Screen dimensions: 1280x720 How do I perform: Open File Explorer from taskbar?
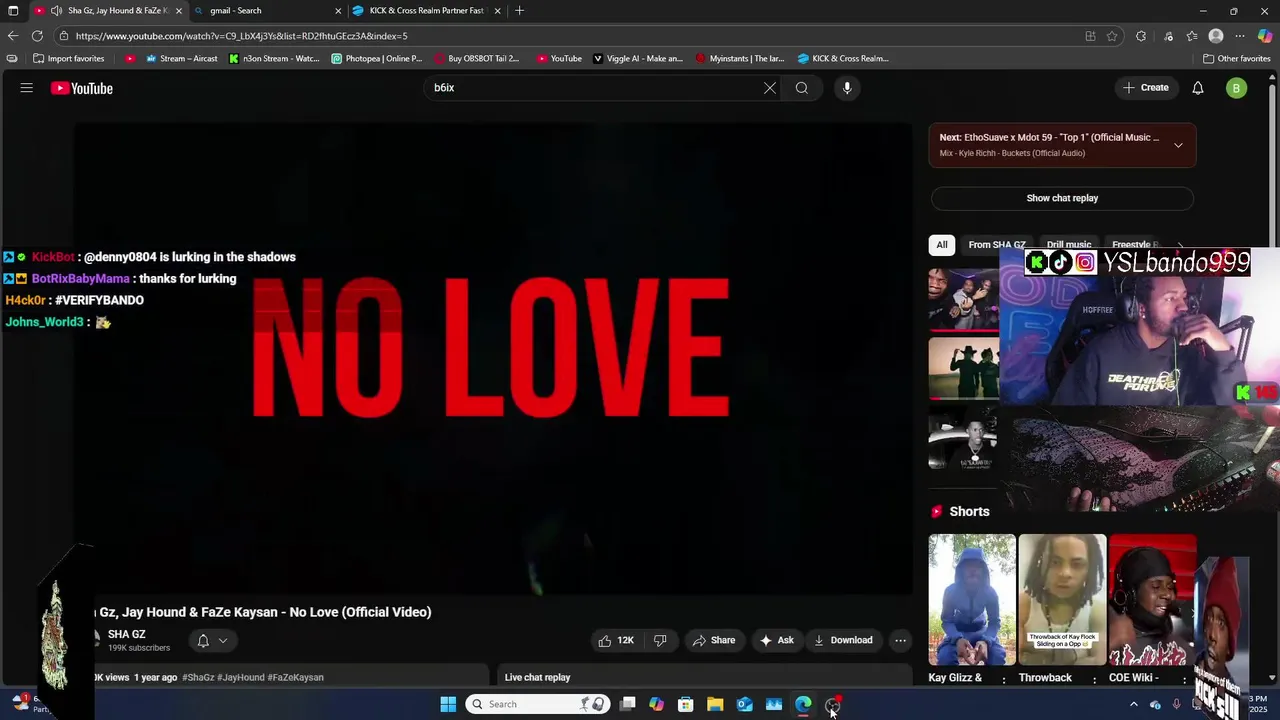[x=715, y=704]
